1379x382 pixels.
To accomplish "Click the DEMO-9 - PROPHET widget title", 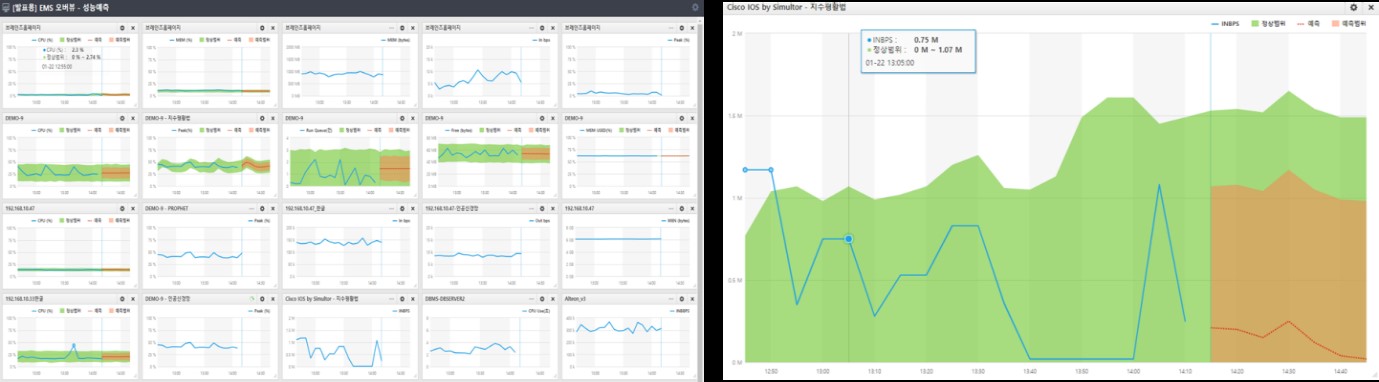I will click(167, 208).
